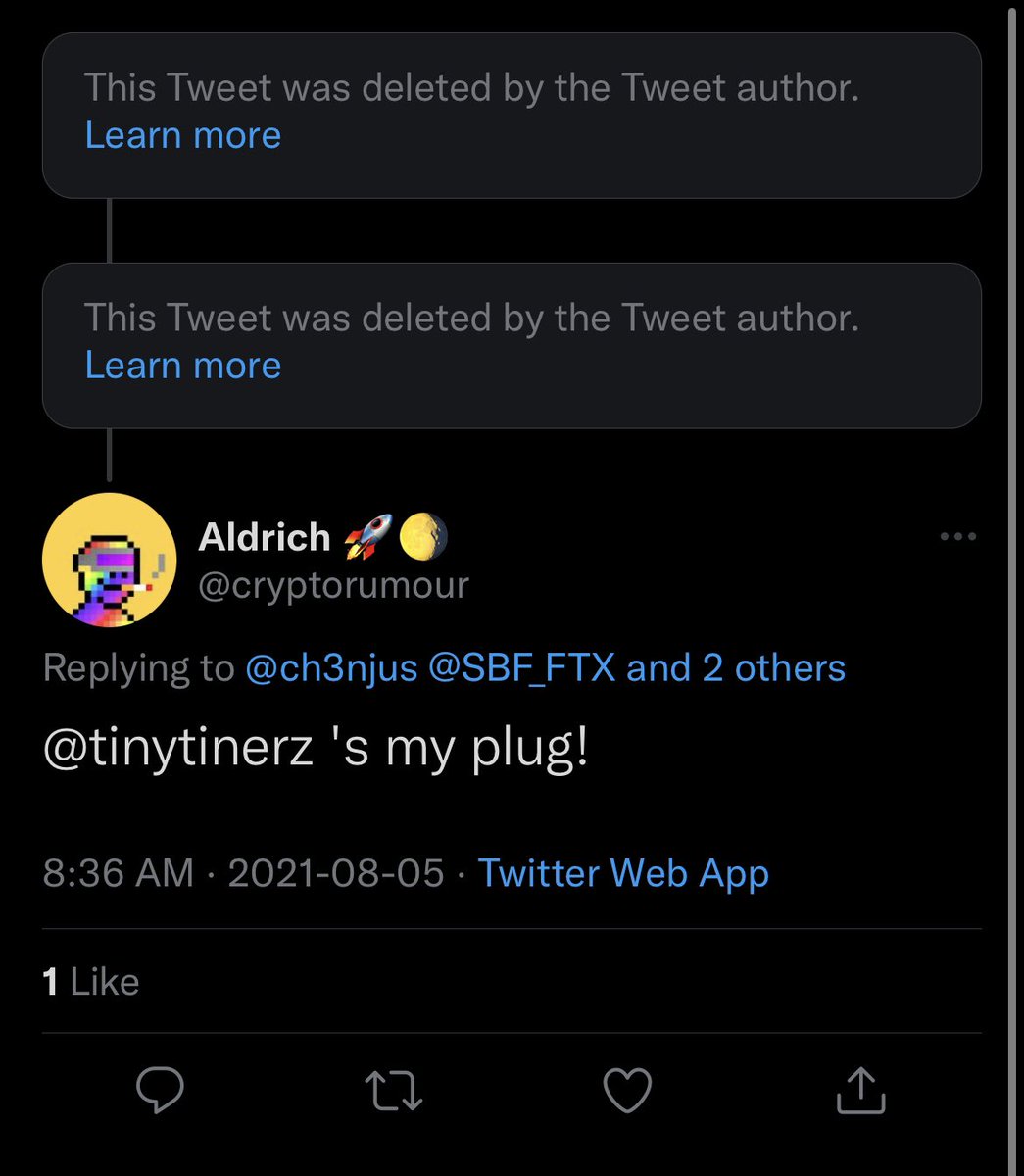1024x1176 pixels.
Task: Open the @SBF_FTX profile link
Action: pos(522,668)
